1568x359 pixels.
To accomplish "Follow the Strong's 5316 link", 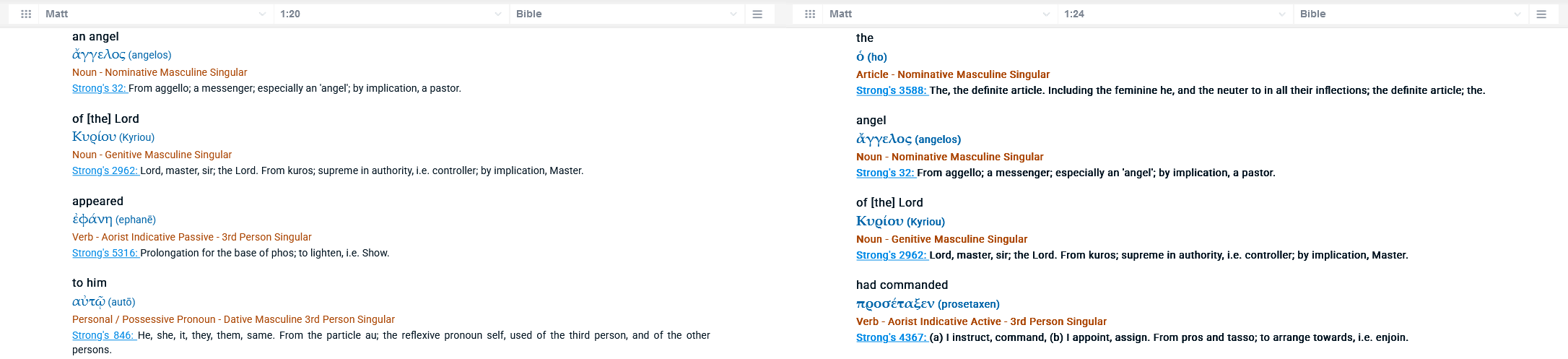I will tap(105, 253).
